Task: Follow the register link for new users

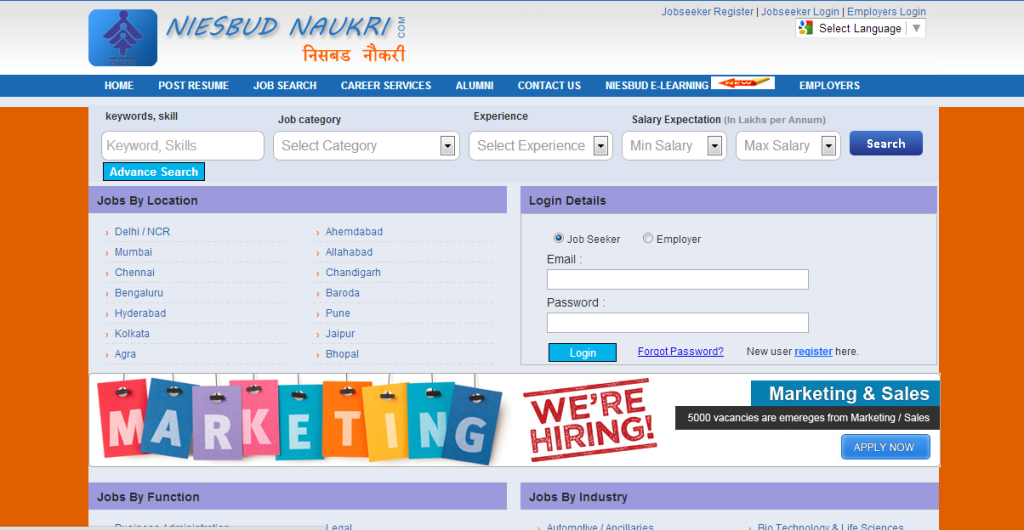Action: (813, 351)
